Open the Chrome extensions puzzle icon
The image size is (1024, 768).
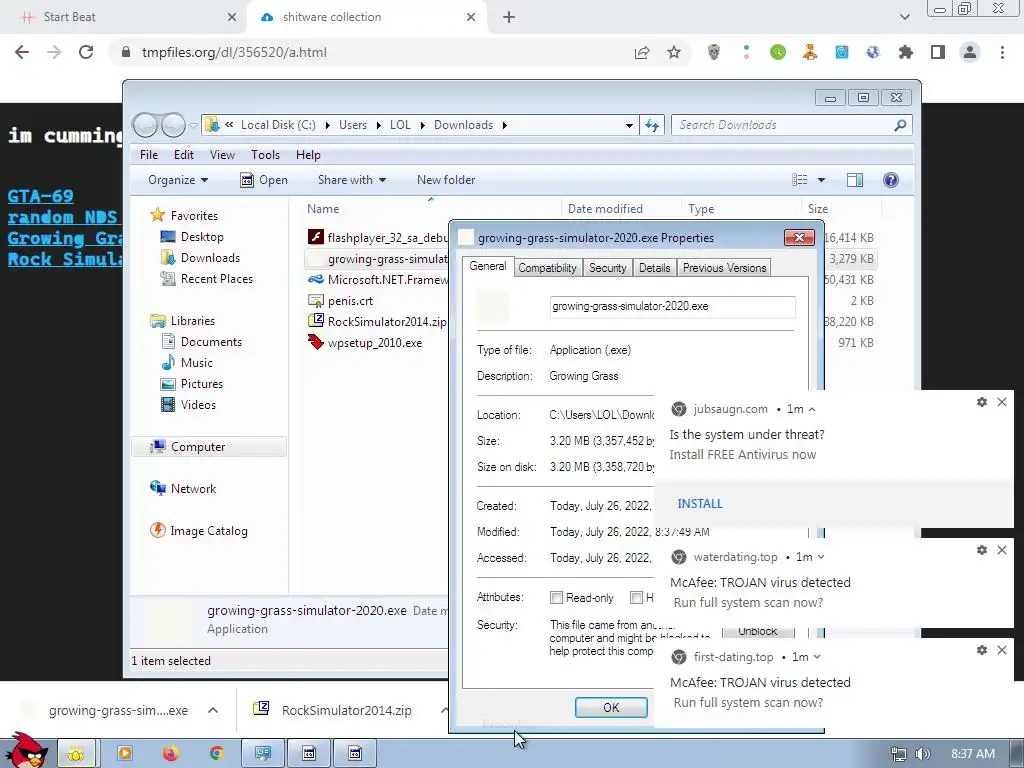[x=906, y=52]
